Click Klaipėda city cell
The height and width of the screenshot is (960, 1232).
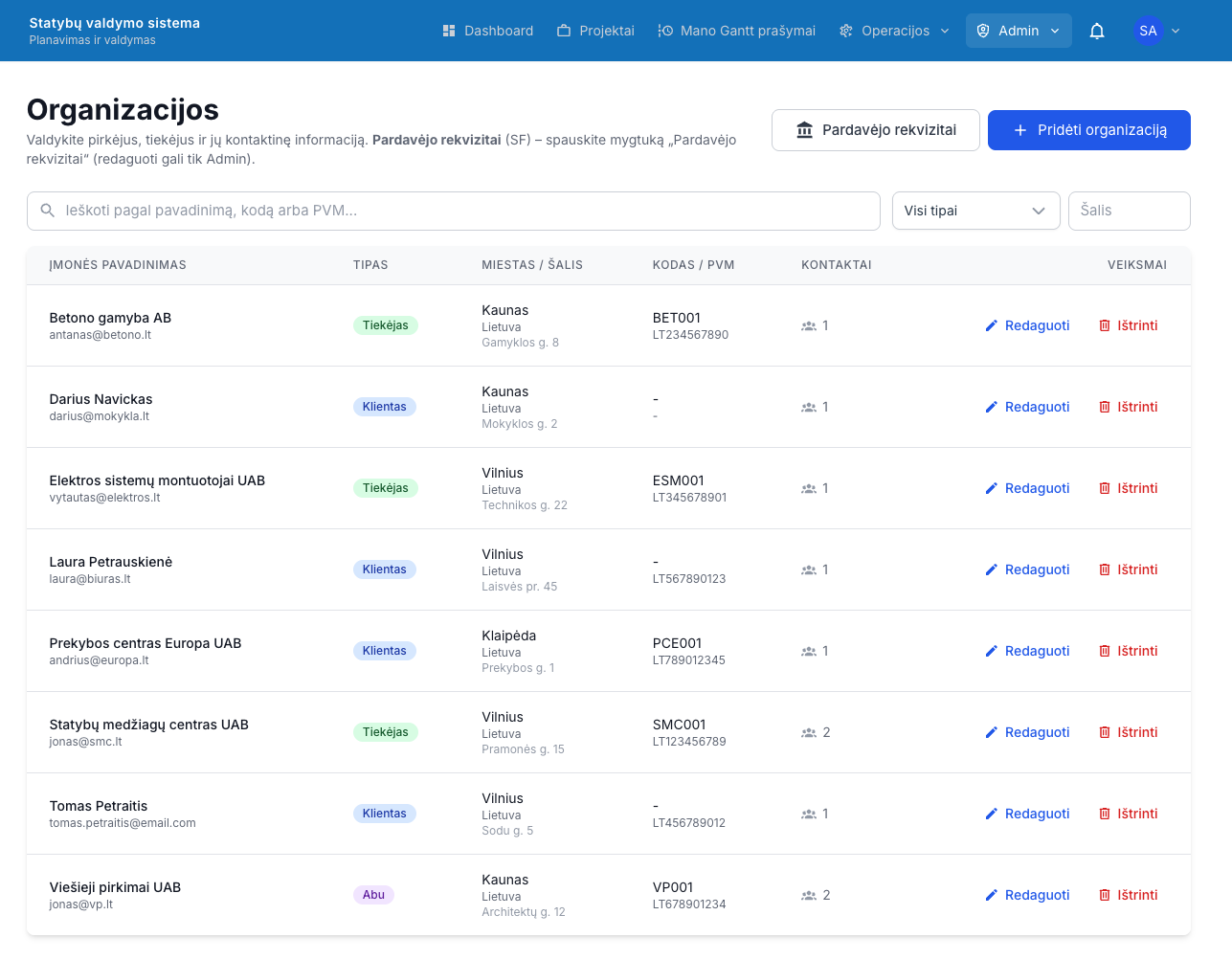[509, 636]
